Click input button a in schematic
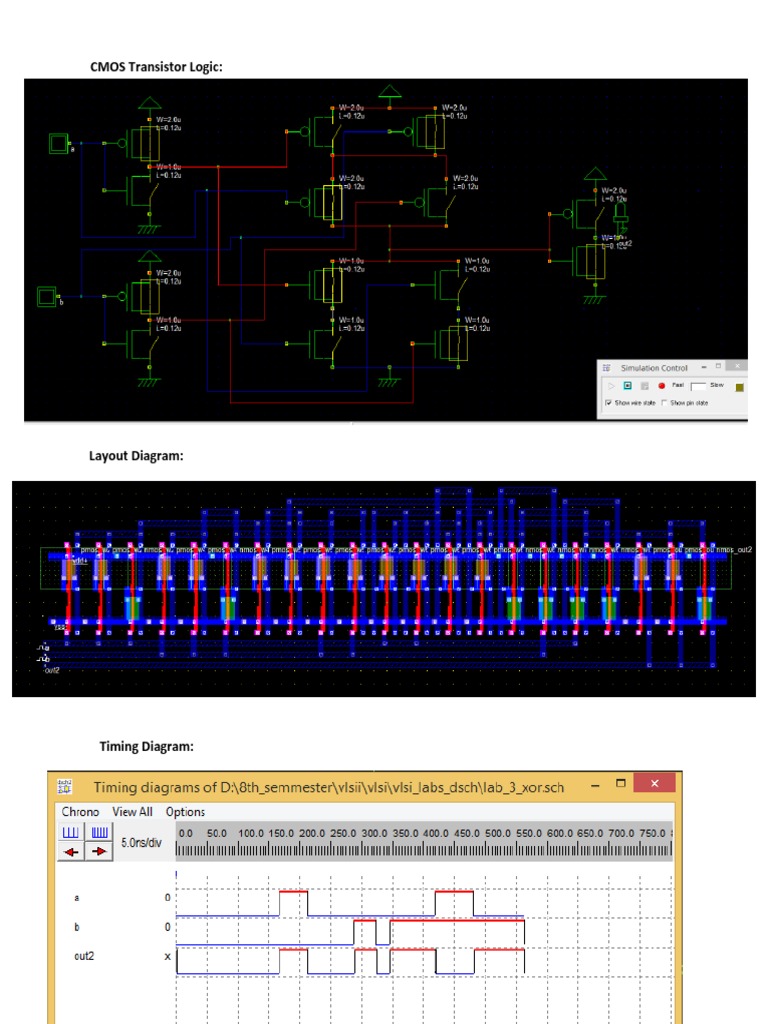This screenshot has width=768, height=1024. coord(59,143)
